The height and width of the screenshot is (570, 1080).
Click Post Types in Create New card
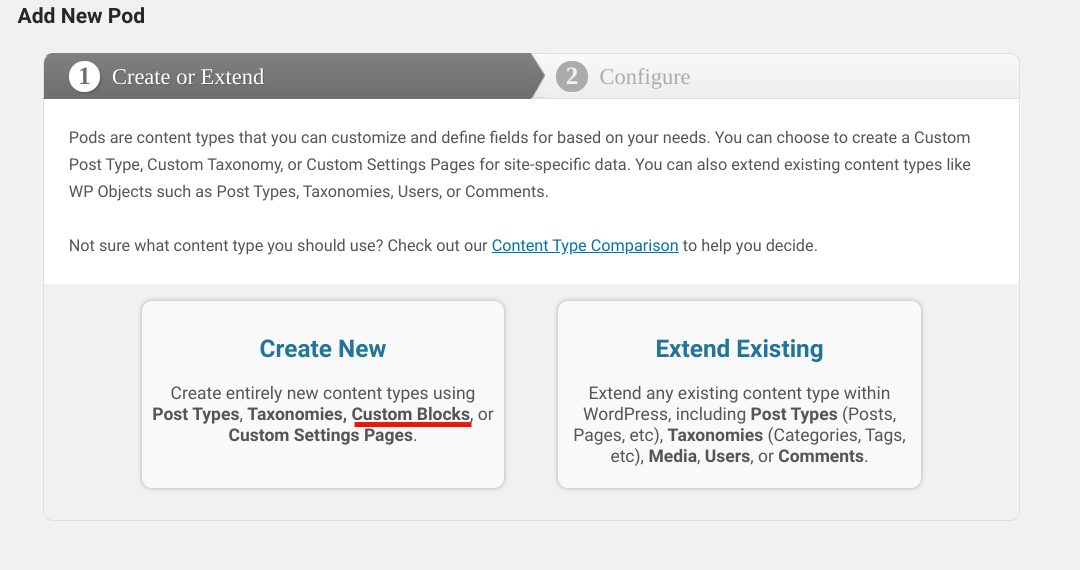click(x=196, y=414)
